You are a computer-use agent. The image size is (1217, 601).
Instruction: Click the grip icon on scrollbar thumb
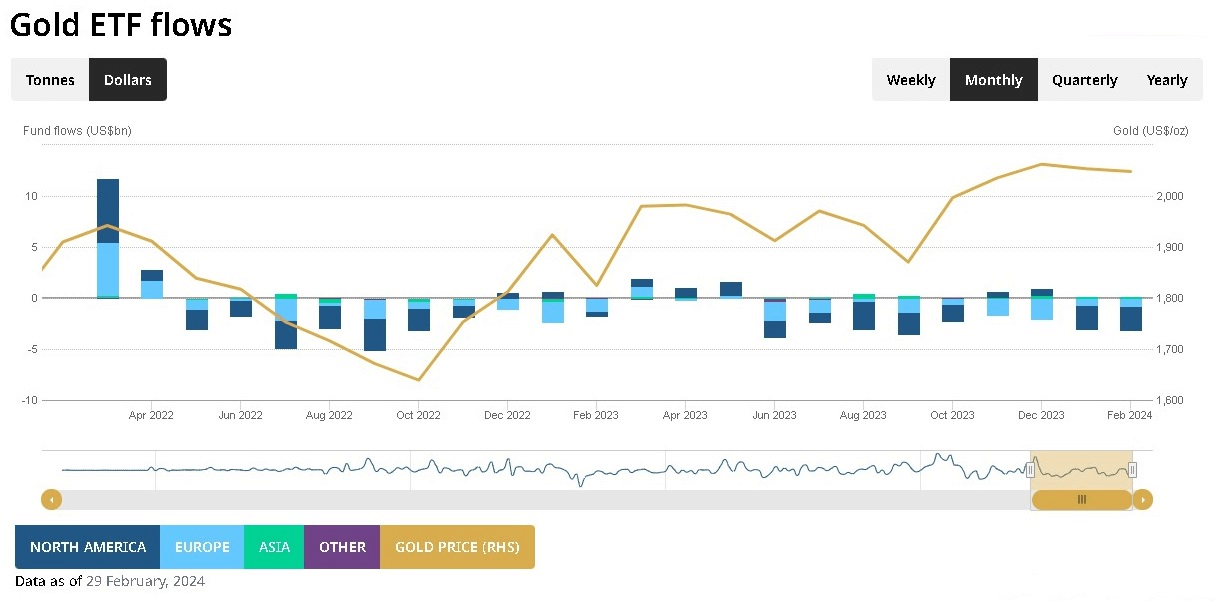pyautogui.click(x=1081, y=499)
